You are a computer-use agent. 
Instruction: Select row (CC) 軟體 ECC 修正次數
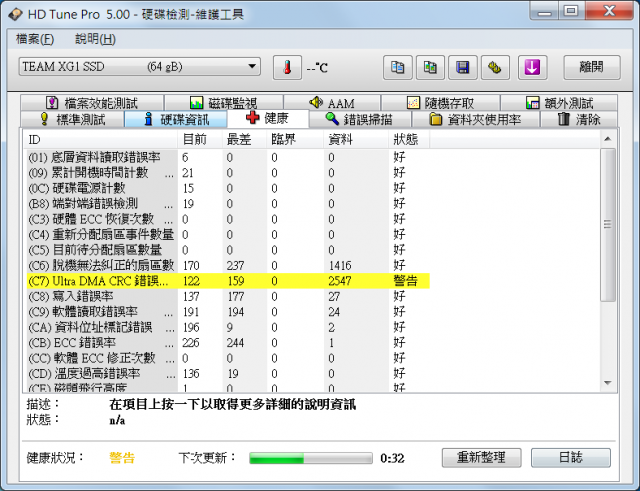pyautogui.click(x=228, y=358)
